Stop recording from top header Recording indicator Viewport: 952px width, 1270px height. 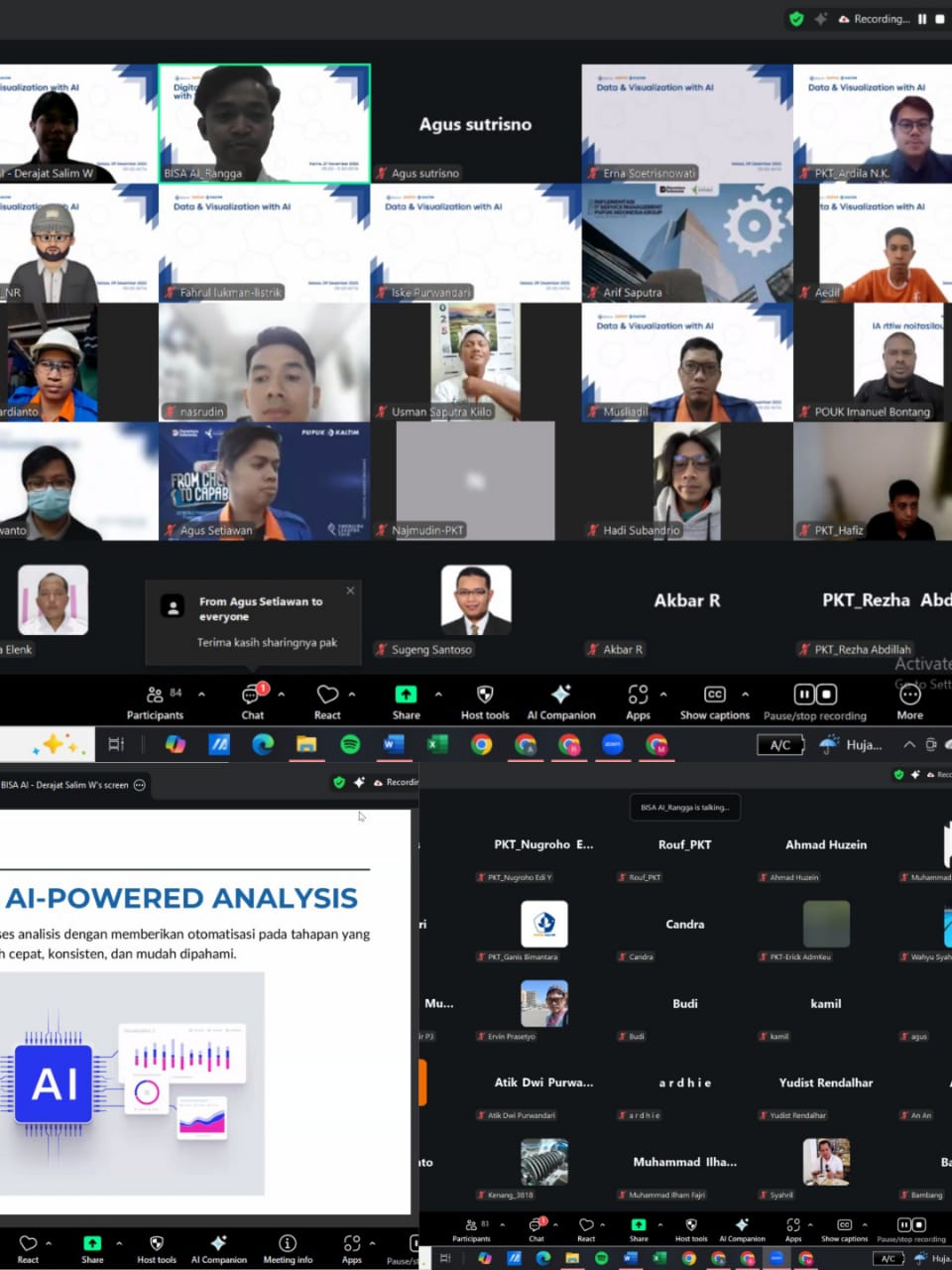coord(940,19)
